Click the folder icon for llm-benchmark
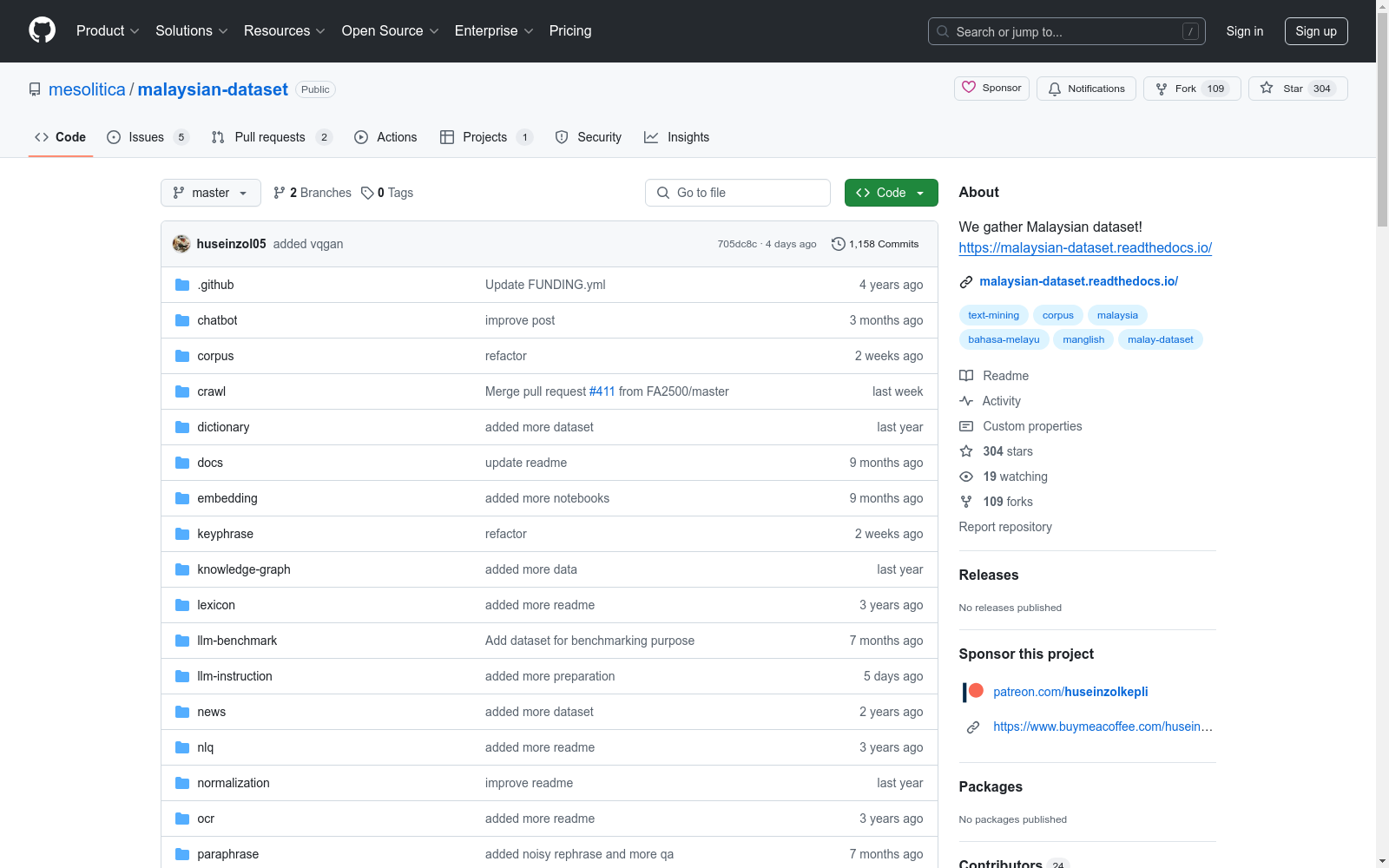The height and width of the screenshot is (868, 1389). tap(182, 641)
